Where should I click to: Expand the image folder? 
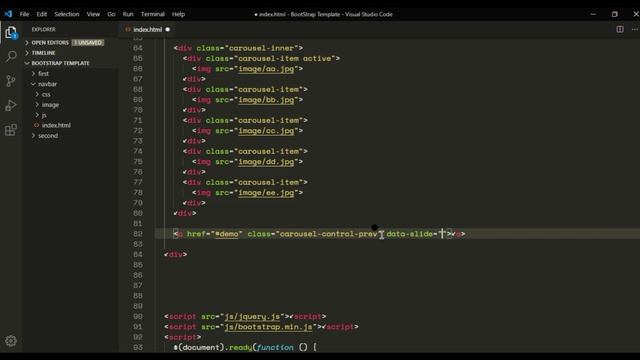[x=50, y=105]
